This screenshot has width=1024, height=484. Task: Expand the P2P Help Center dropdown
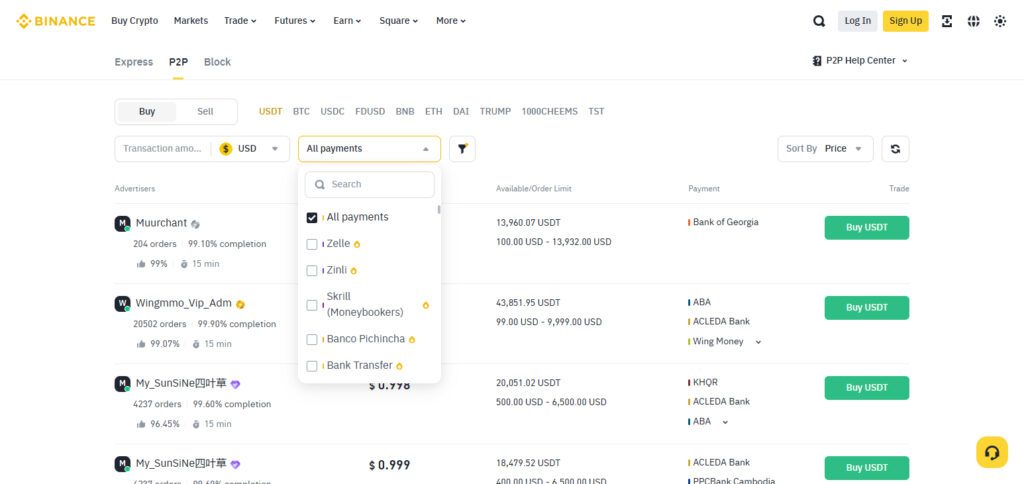(x=860, y=61)
